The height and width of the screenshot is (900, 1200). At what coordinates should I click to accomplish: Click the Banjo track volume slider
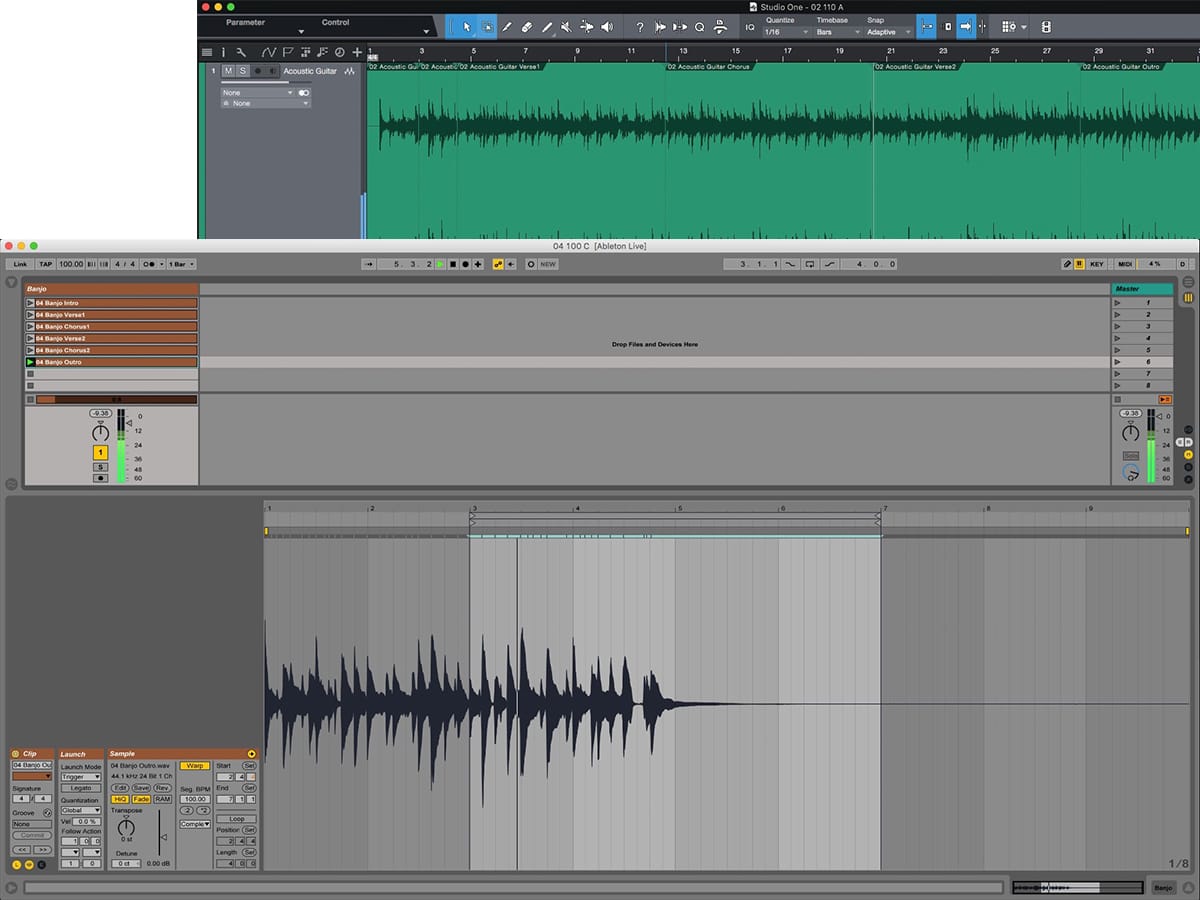click(129, 423)
